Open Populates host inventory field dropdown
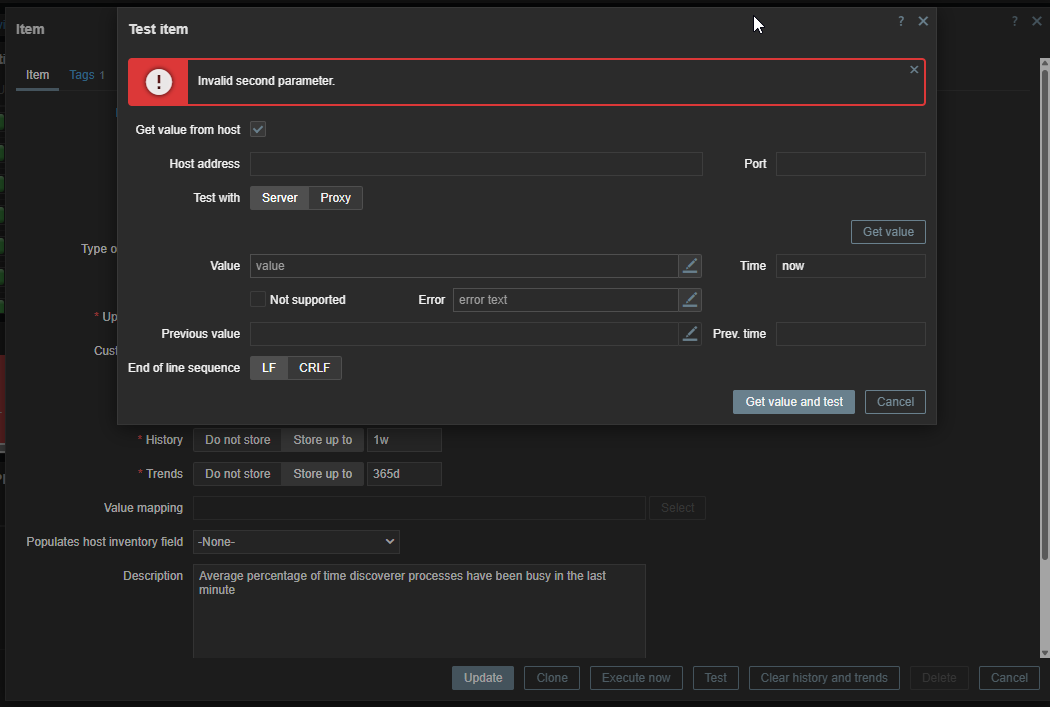Screen dimensions: 1050x707 pos(296,542)
